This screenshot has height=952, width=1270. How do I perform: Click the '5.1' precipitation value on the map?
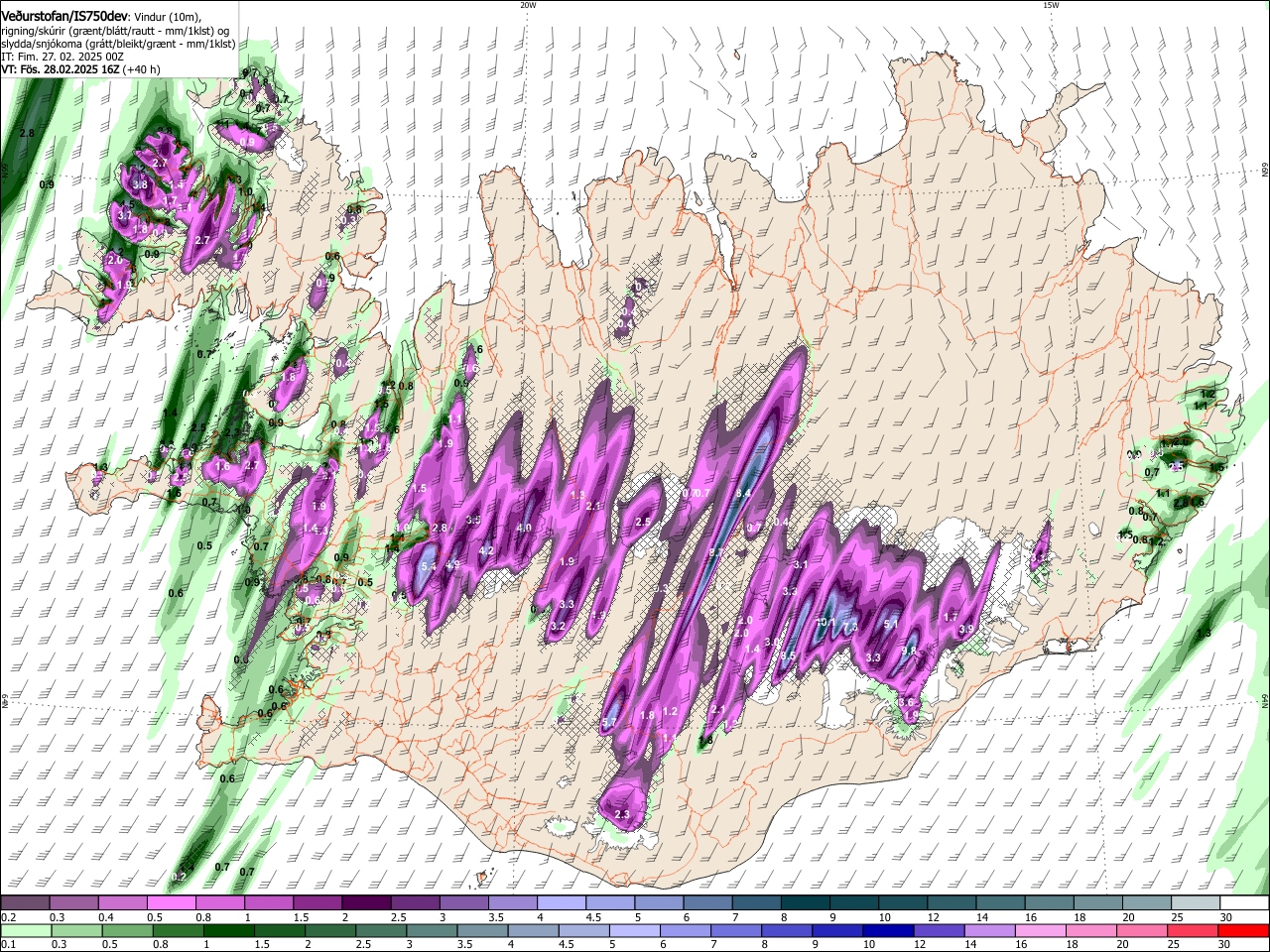pyautogui.click(x=890, y=624)
